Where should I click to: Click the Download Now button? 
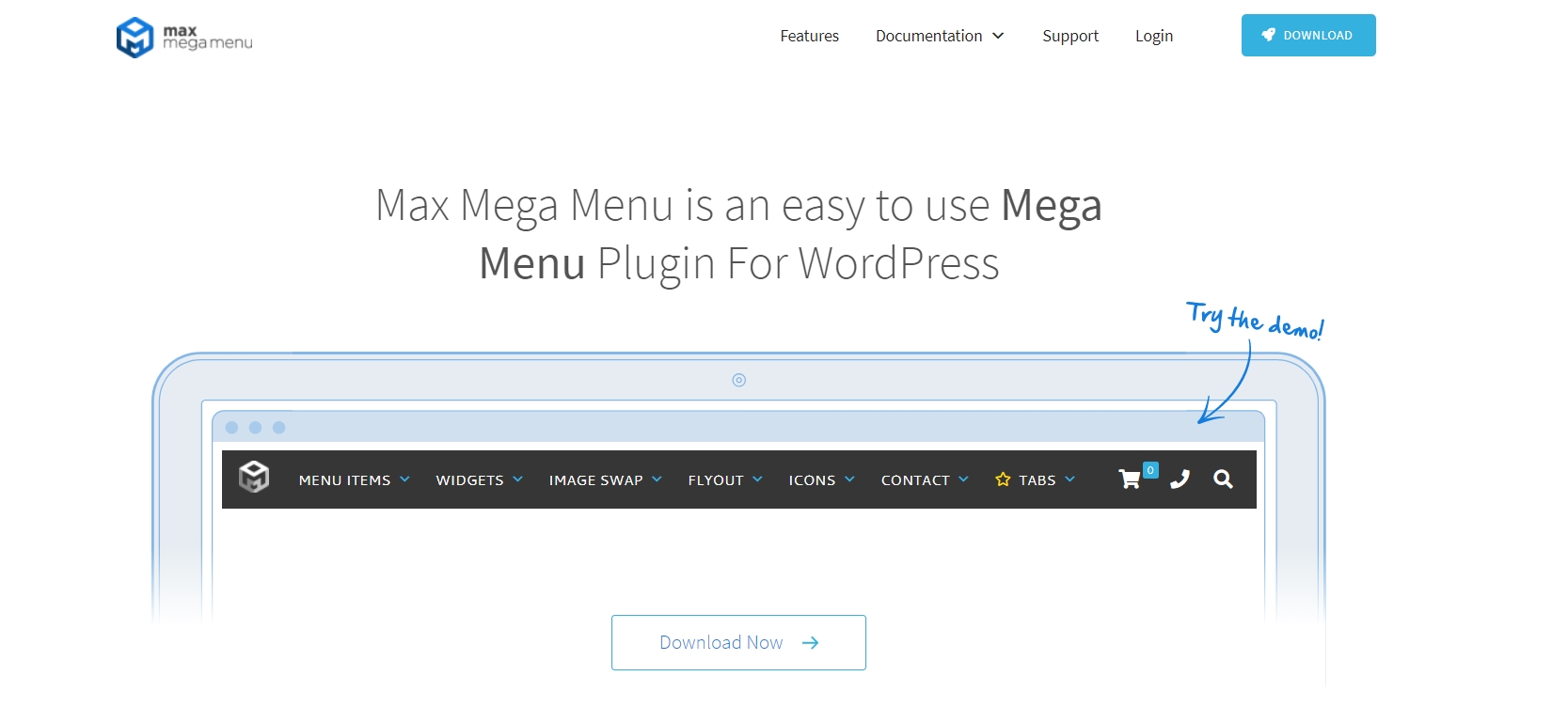pyautogui.click(x=738, y=643)
